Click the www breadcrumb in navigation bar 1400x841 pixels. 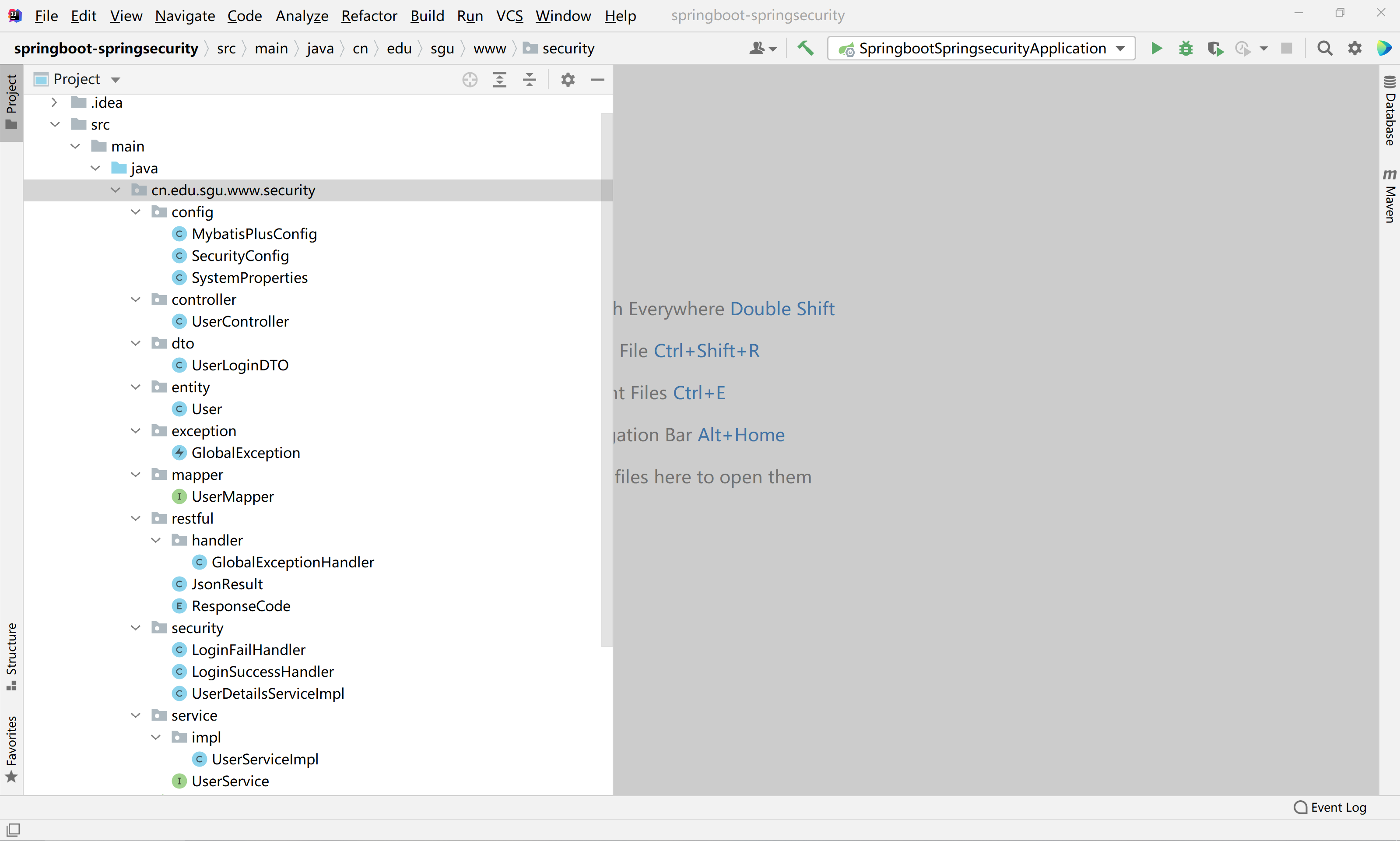pos(489,49)
